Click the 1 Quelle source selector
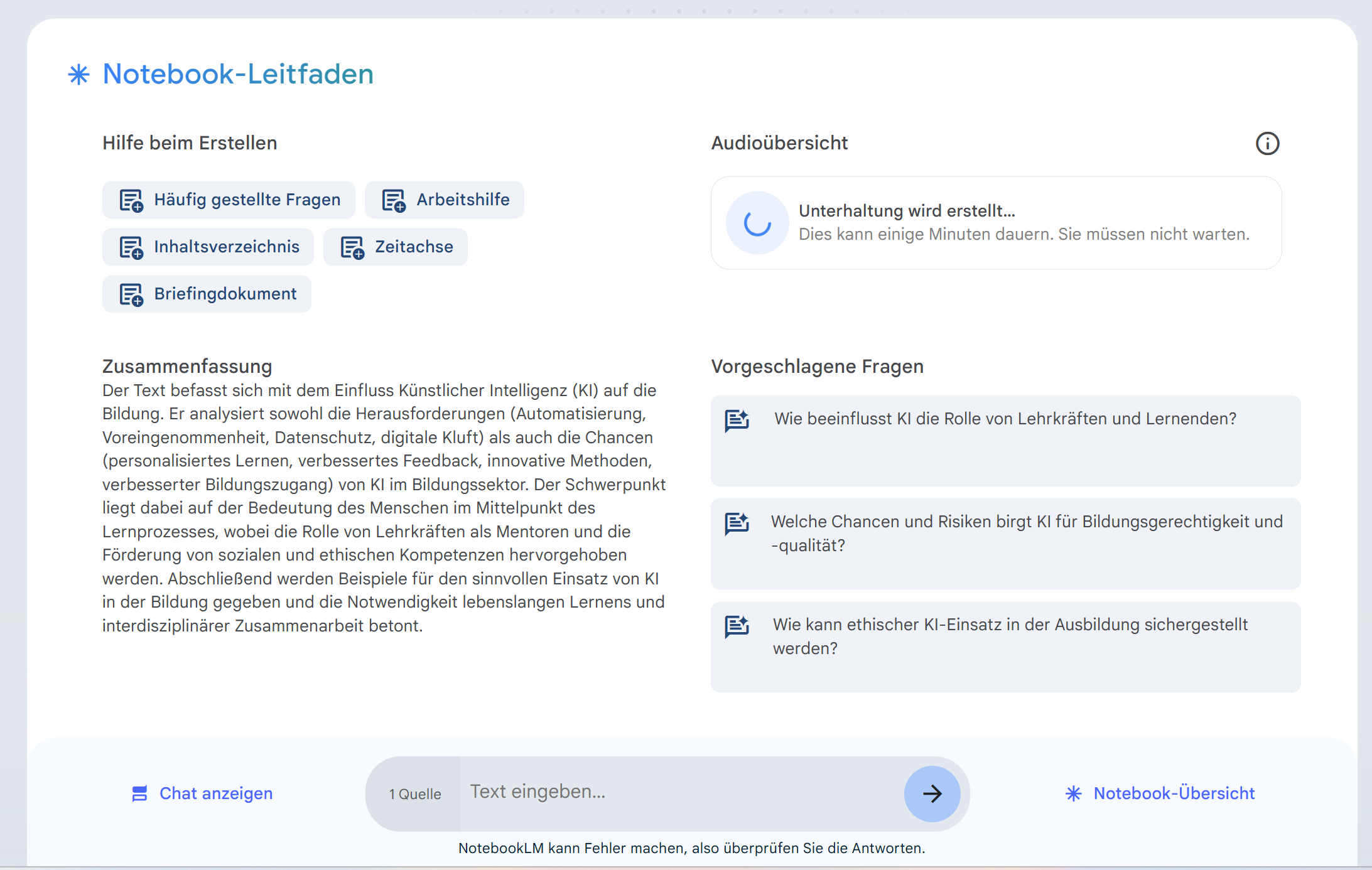The width and height of the screenshot is (1372, 870). click(415, 794)
